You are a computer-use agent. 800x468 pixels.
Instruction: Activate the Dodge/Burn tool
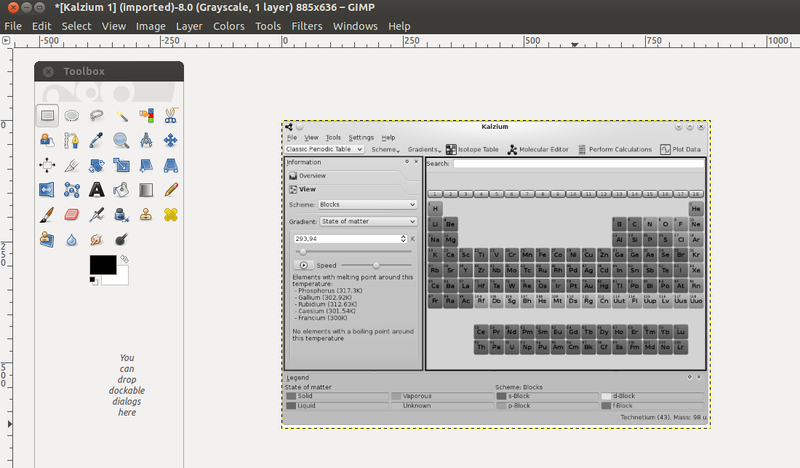coord(121,239)
